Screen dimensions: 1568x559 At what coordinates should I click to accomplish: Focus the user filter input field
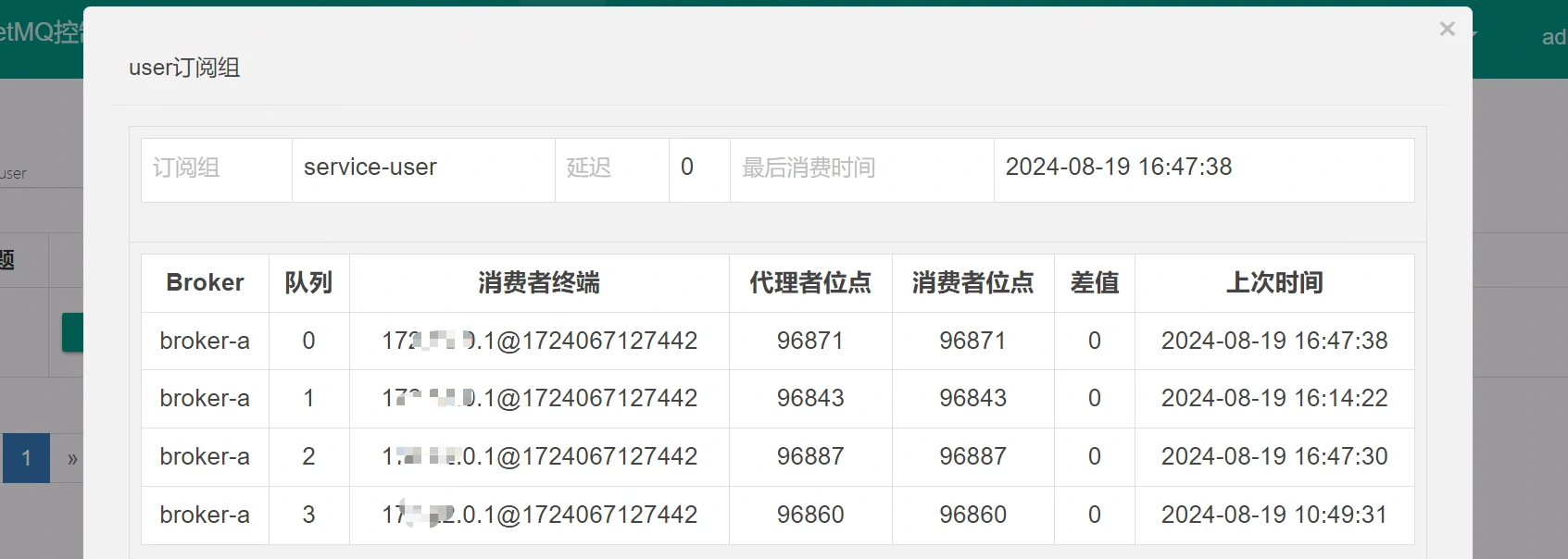(x=41, y=174)
